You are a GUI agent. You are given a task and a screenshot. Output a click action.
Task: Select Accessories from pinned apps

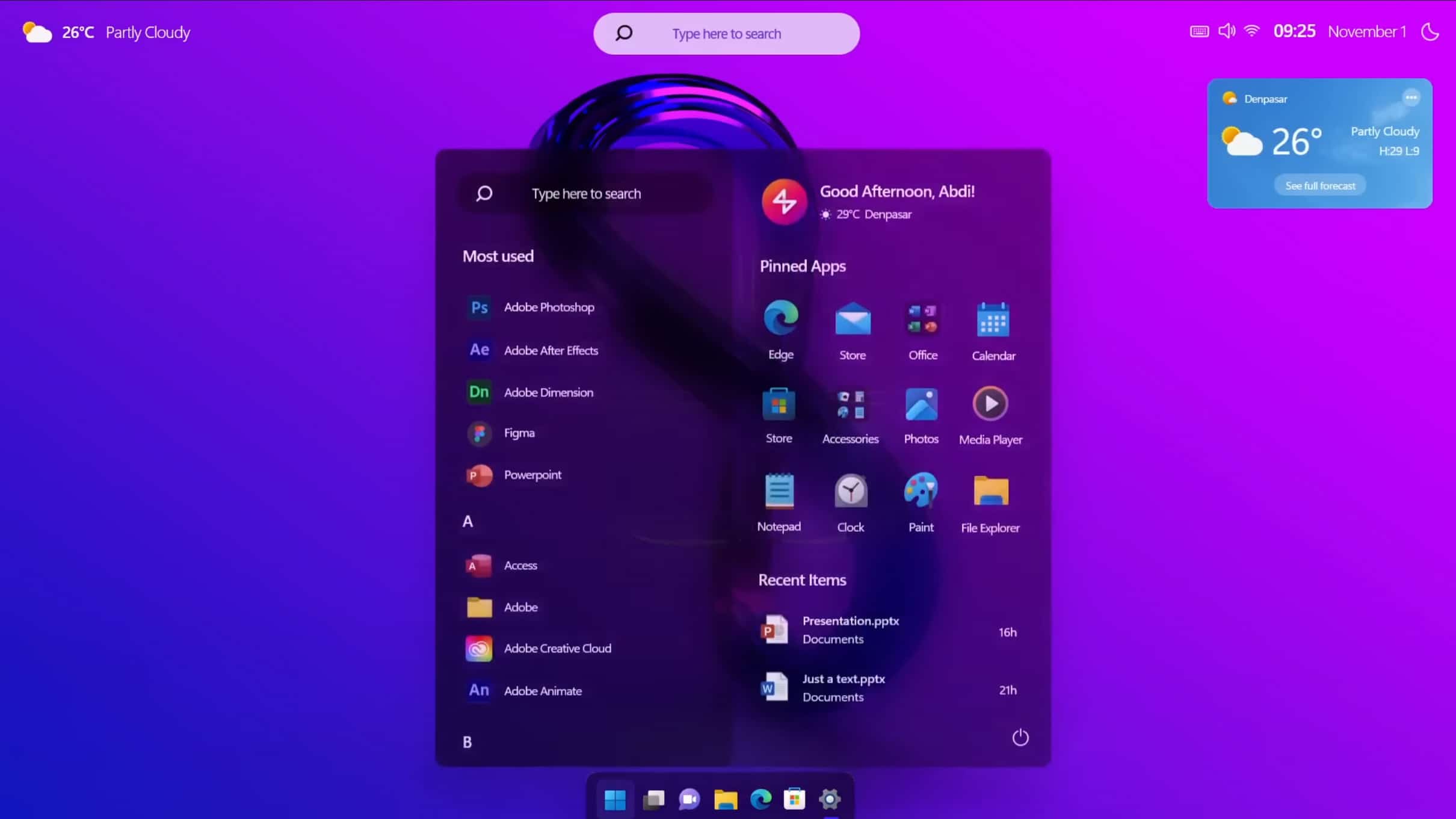click(x=850, y=413)
